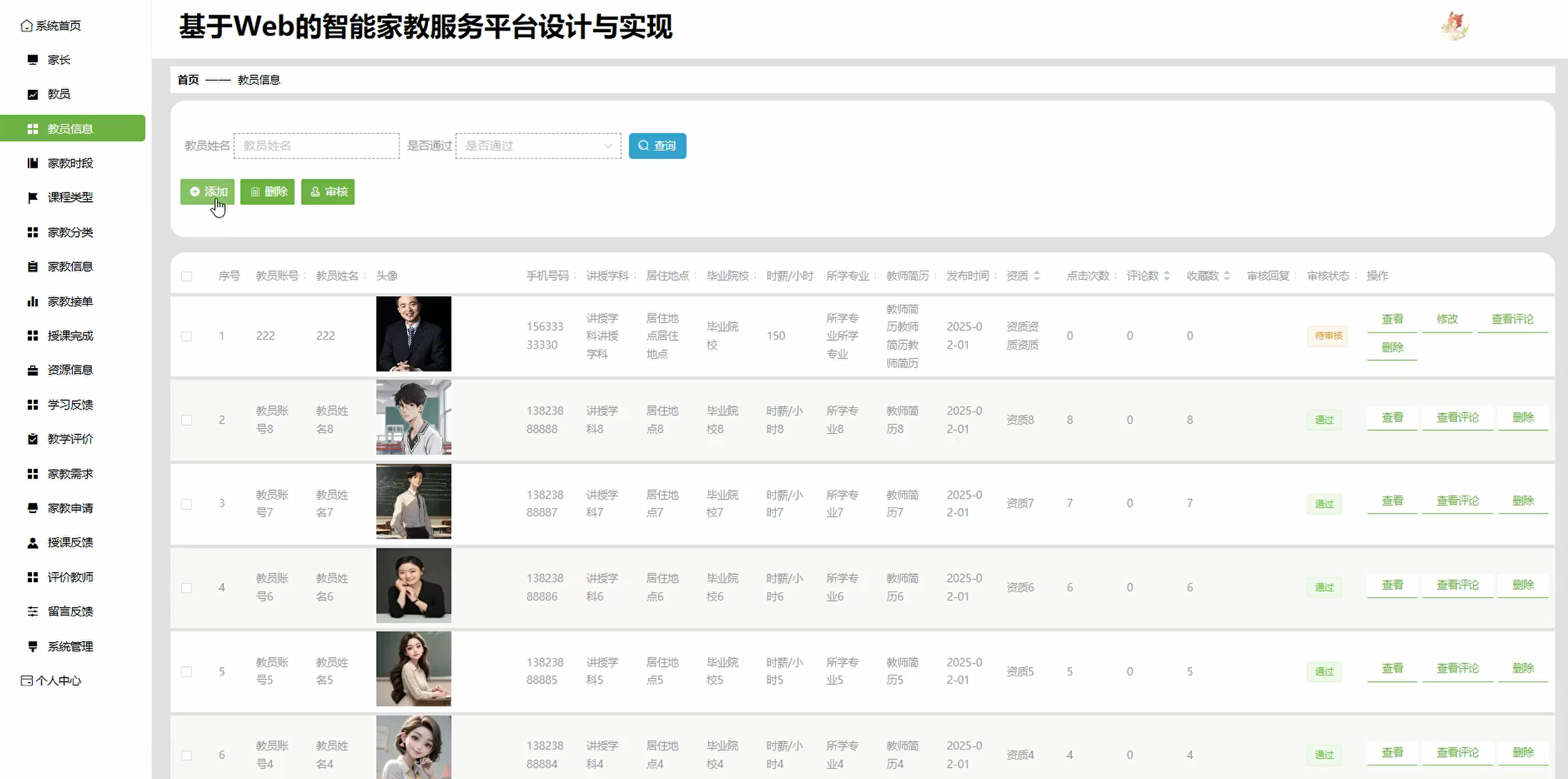Click the user avatar at top right
This screenshot has width=1568, height=779.
pos(1454,26)
